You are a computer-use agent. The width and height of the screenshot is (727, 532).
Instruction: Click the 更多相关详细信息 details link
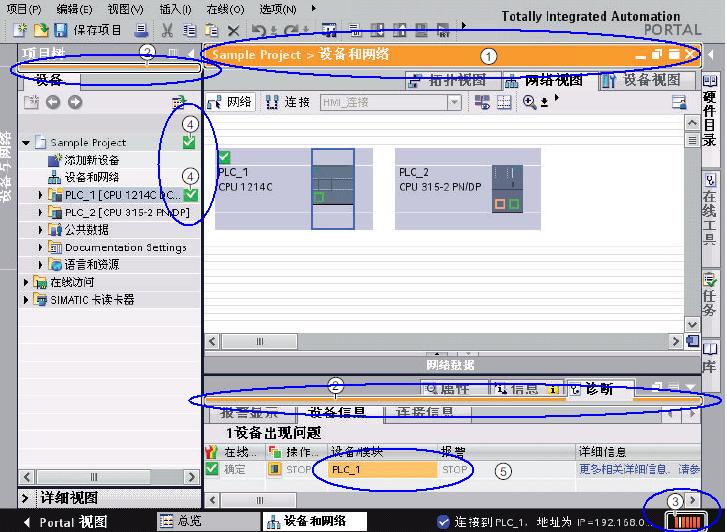point(639,469)
